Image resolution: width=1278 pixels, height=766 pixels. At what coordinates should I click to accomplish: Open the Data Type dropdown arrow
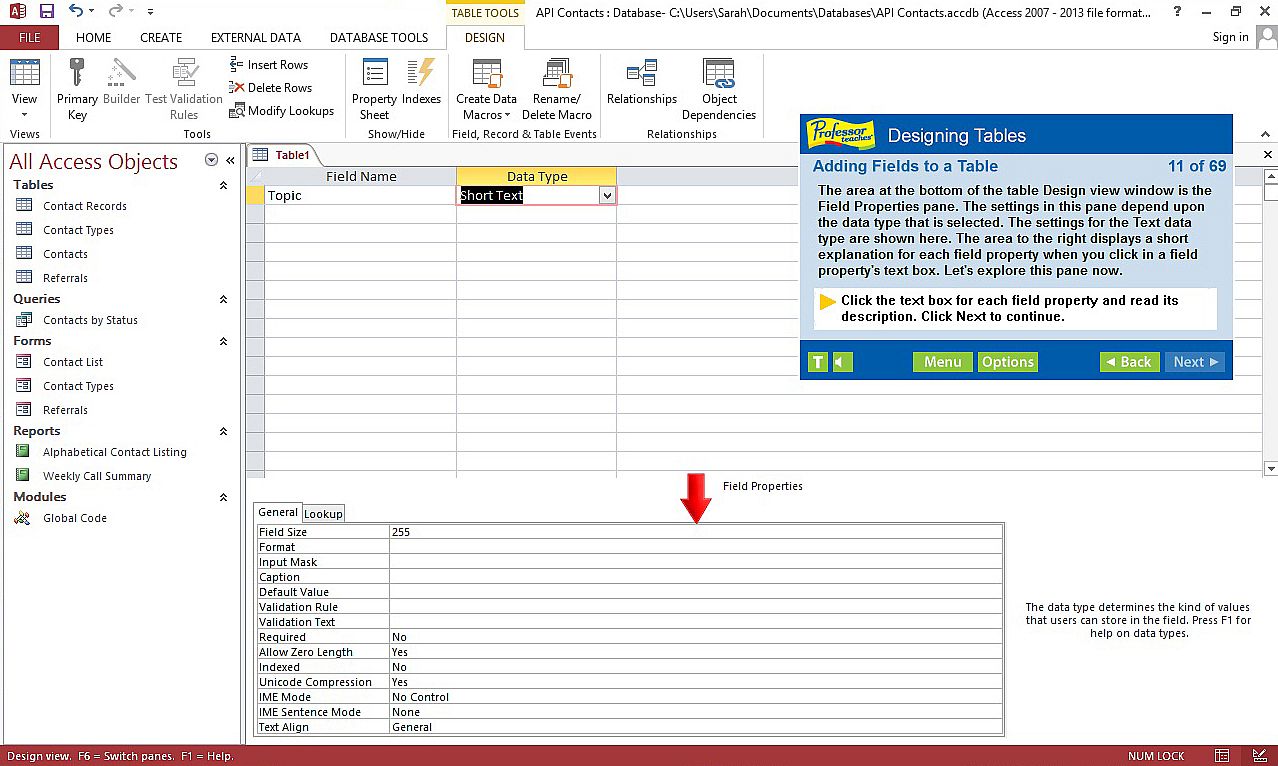pos(606,196)
